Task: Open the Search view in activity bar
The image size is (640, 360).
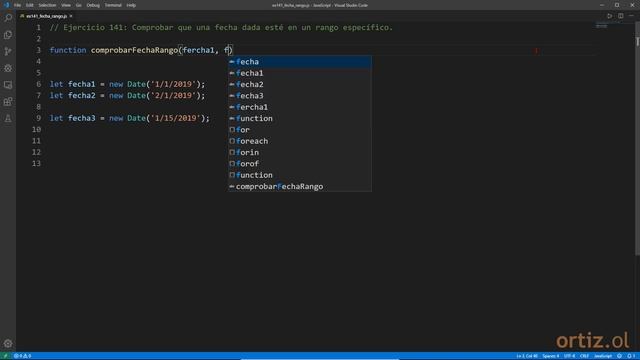Action: 8,18
